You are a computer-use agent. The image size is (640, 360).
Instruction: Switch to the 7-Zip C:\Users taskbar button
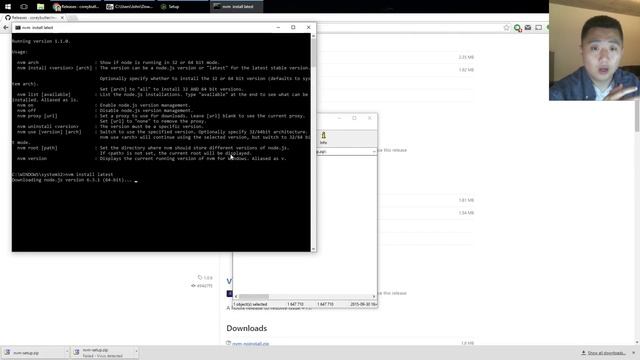[x=129, y=7]
